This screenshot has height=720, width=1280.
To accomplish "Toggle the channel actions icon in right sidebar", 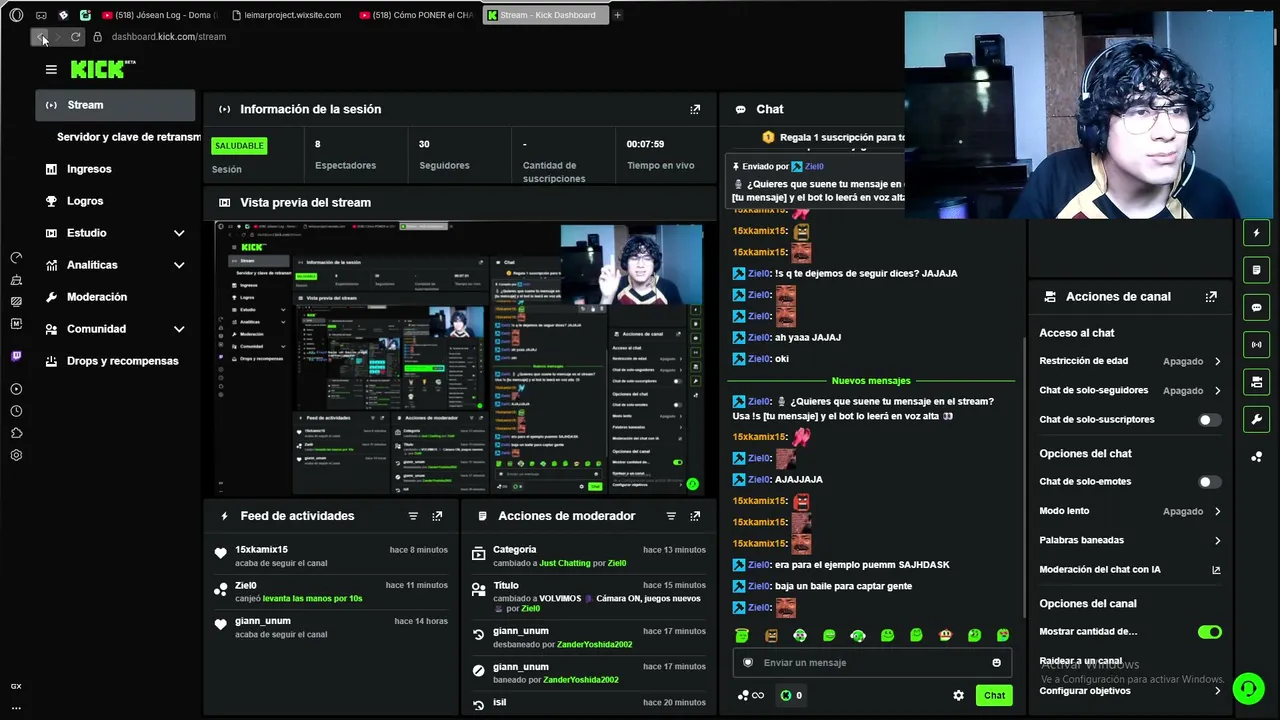I will (1257, 381).
